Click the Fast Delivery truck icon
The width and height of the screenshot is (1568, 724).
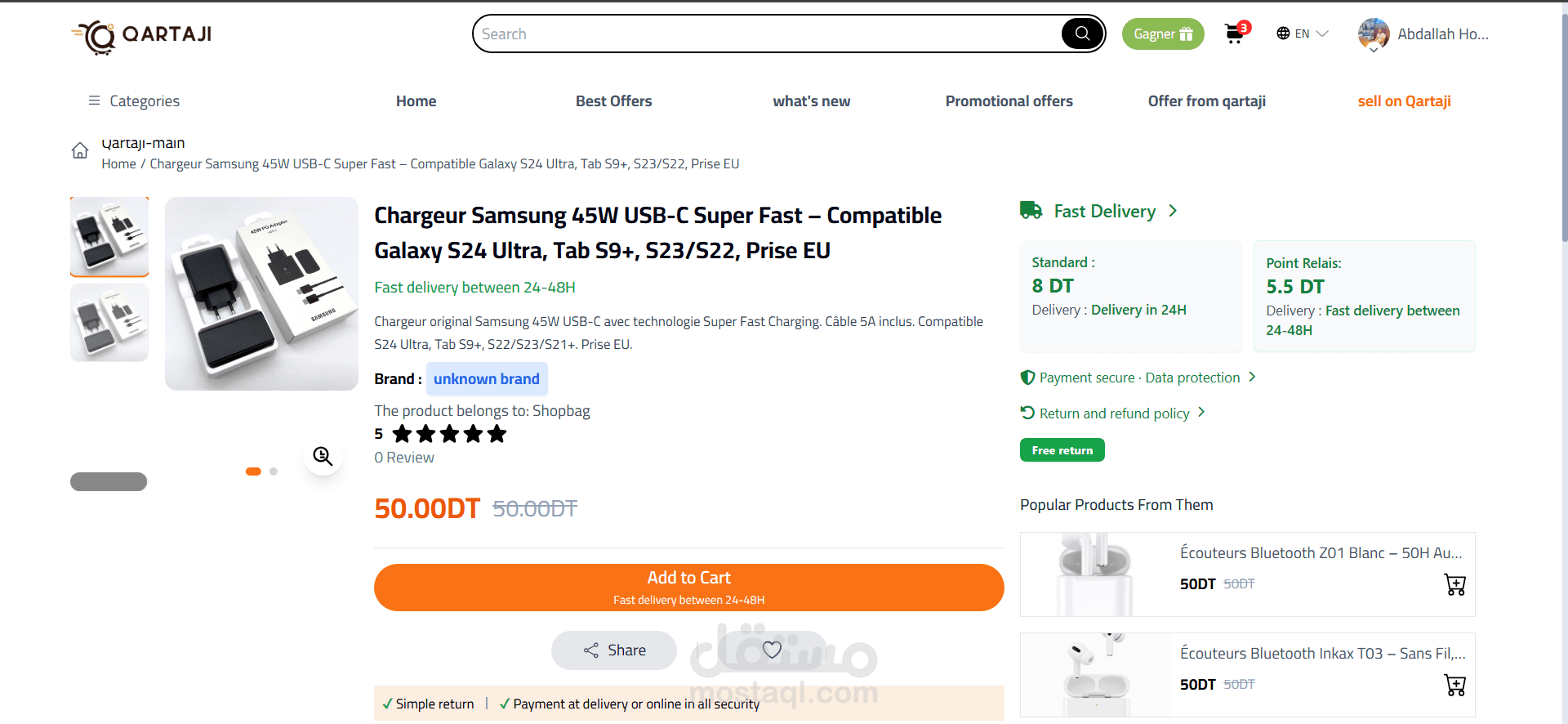point(1031,211)
